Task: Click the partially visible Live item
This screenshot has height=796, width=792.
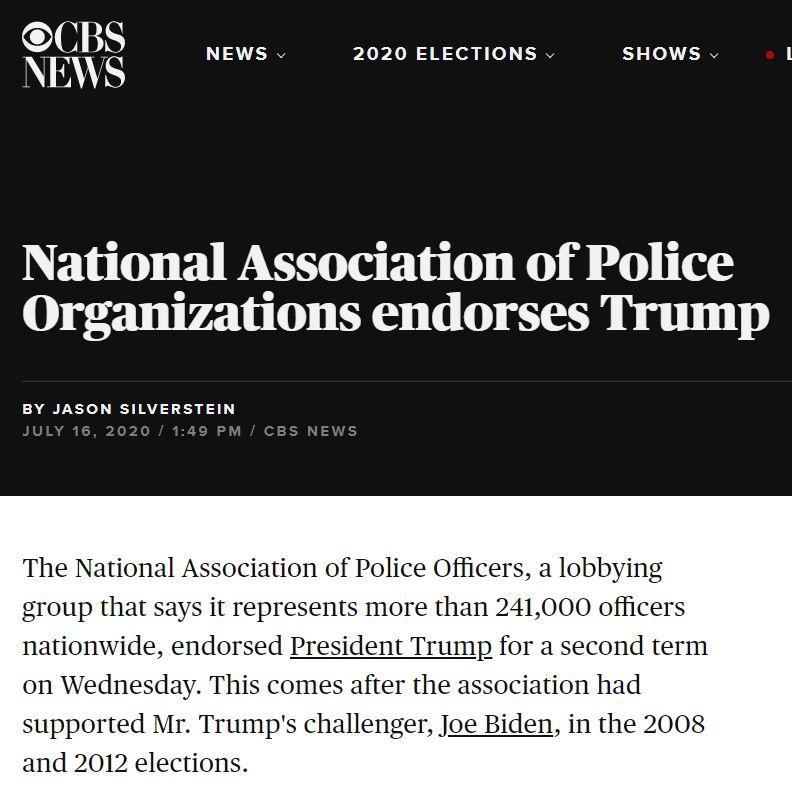Action: 788,54
